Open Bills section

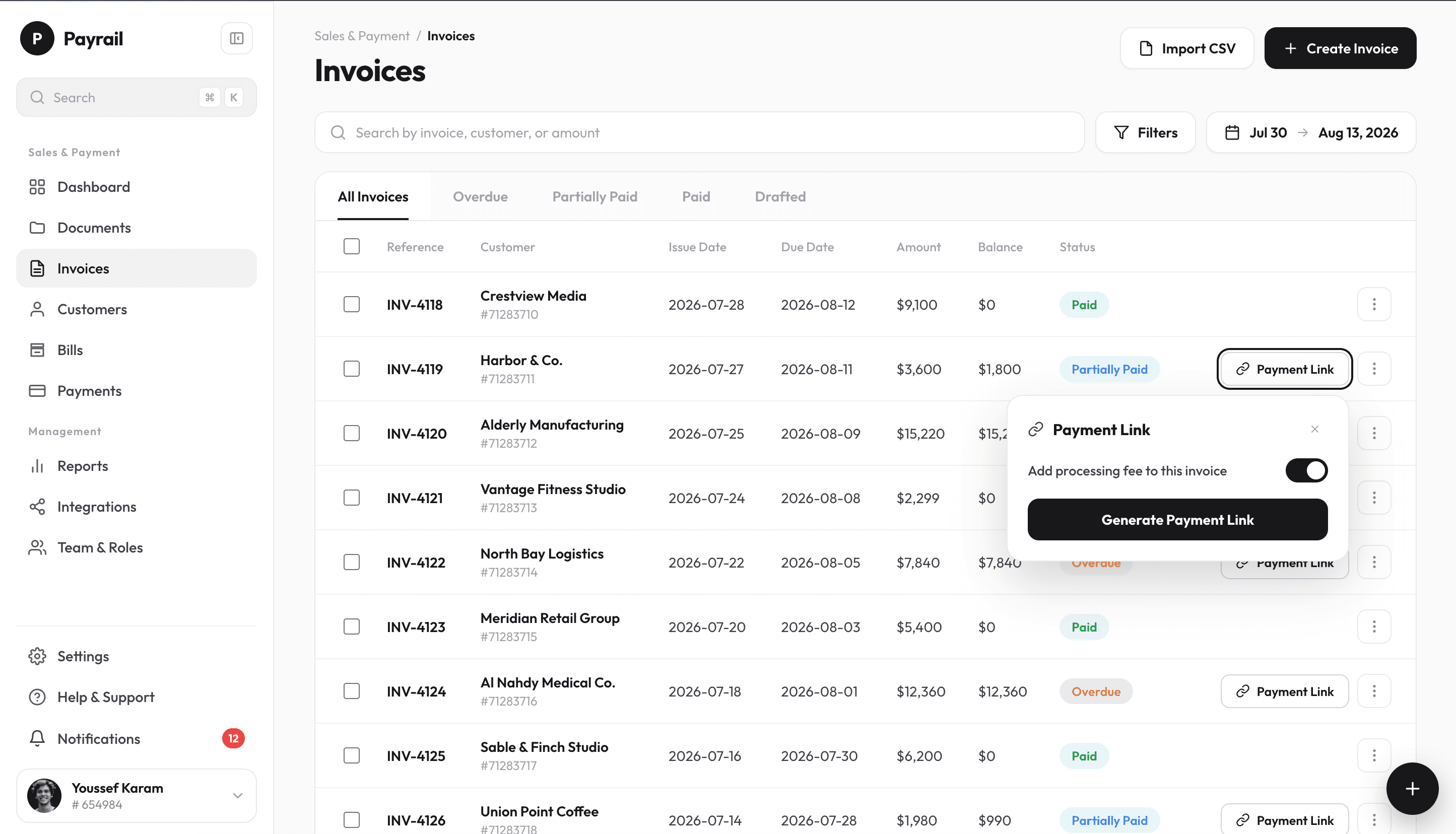[137, 350]
